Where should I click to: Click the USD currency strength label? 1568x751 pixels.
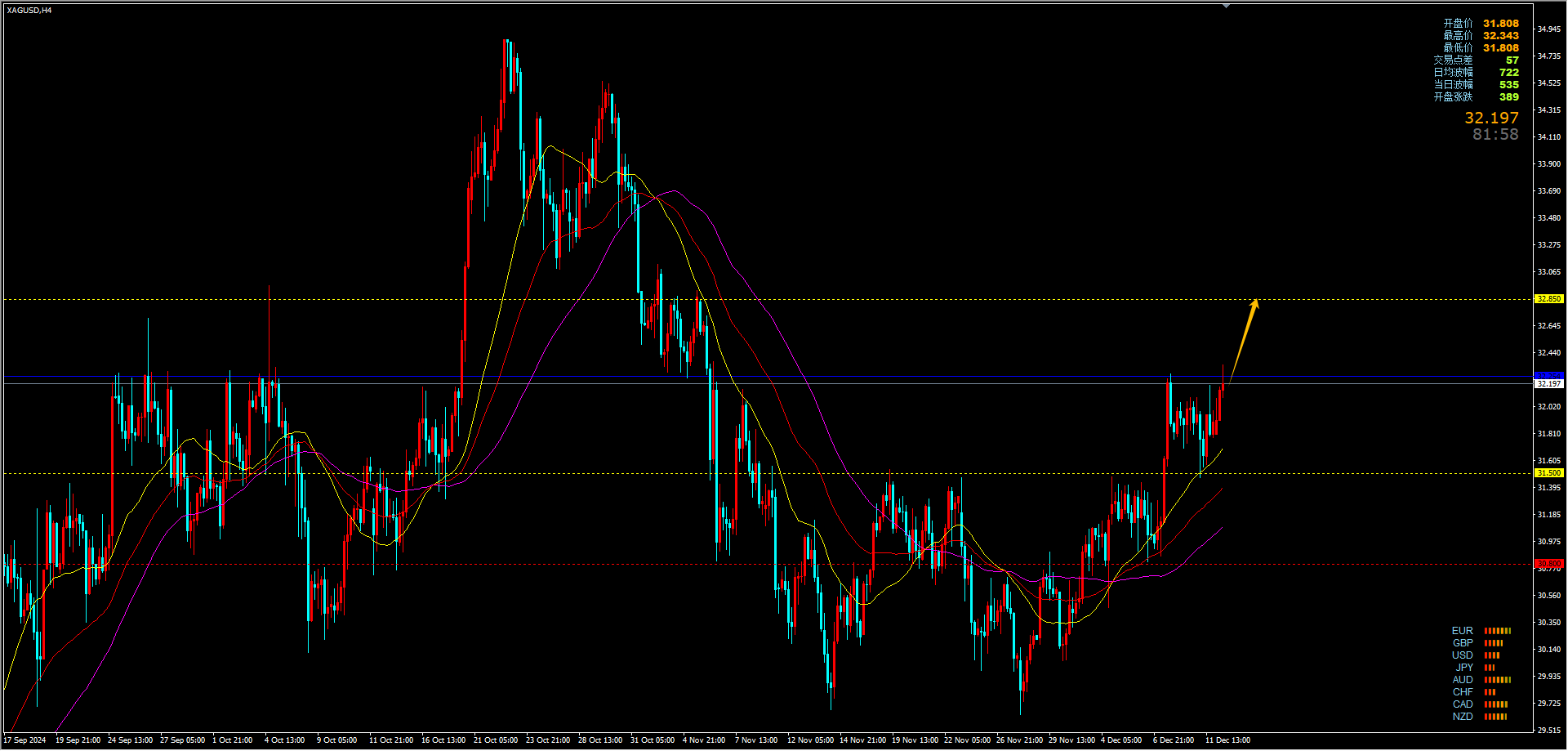(x=1463, y=655)
